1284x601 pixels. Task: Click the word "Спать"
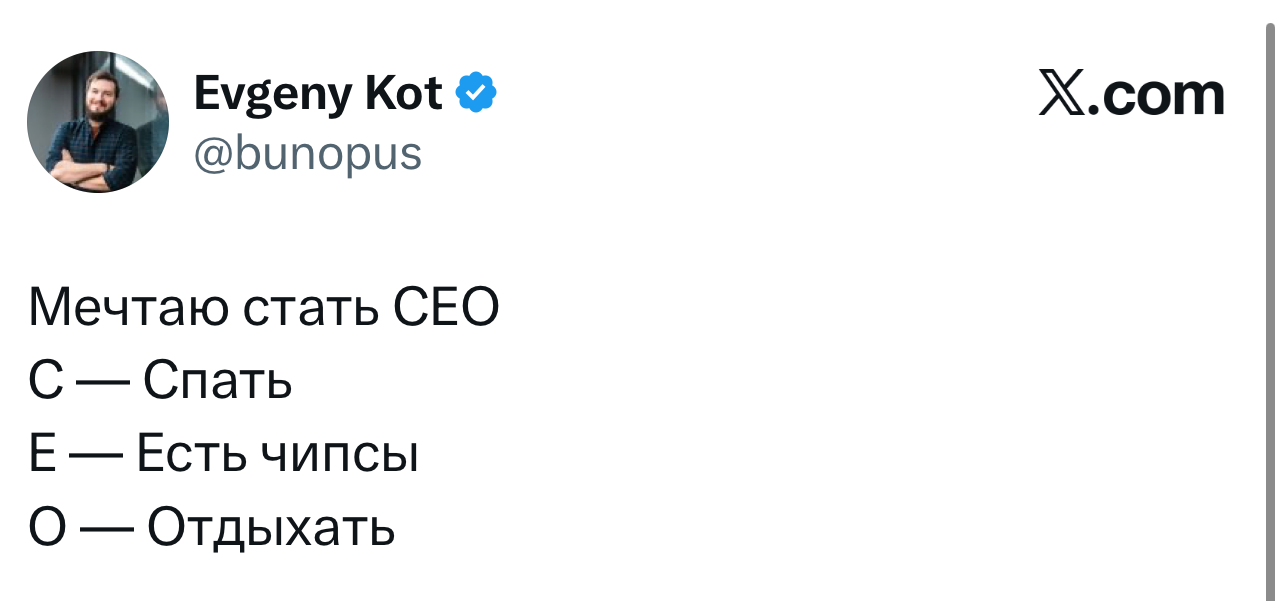pos(218,381)
